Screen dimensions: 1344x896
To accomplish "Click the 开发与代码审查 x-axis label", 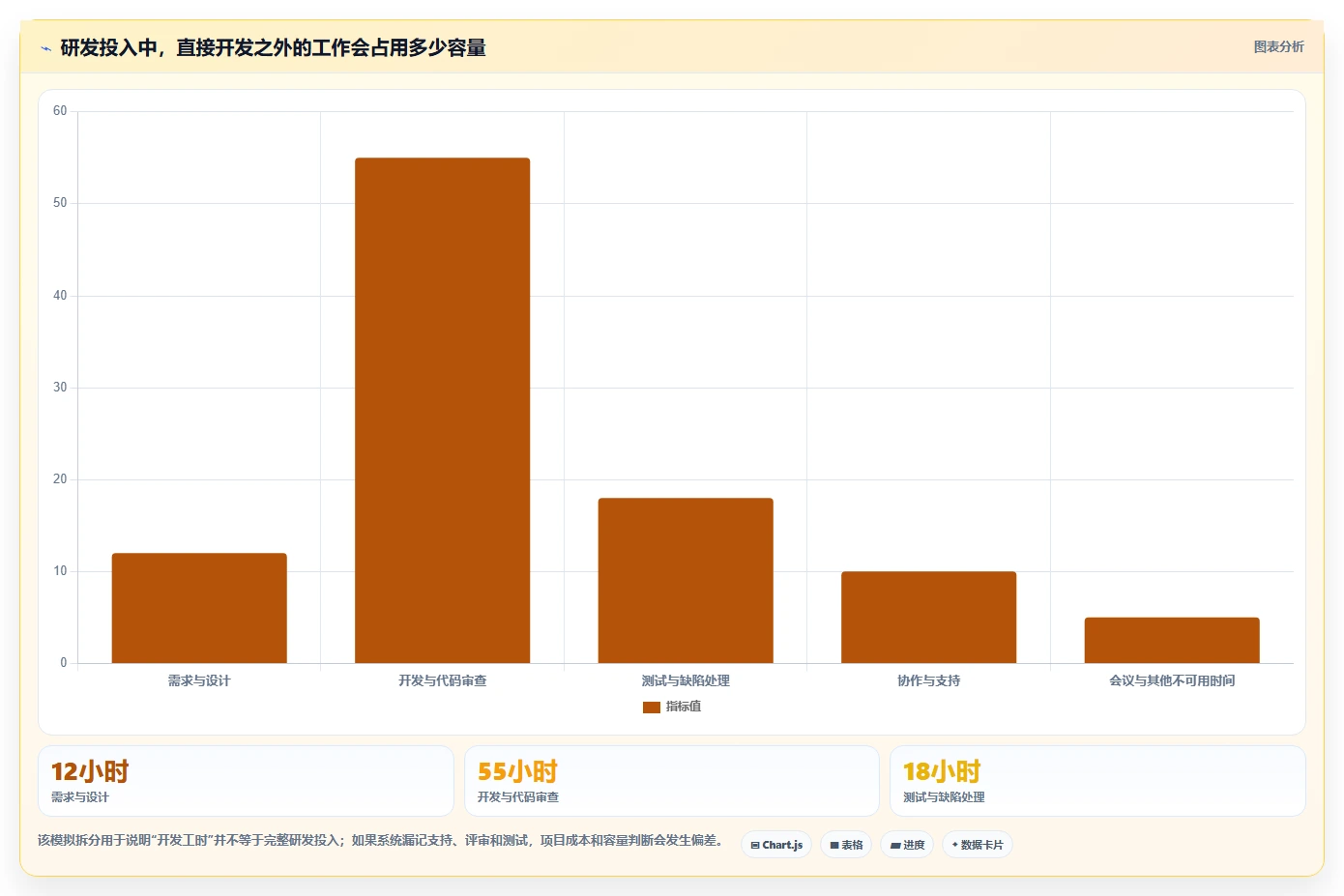I will [443, 680].
